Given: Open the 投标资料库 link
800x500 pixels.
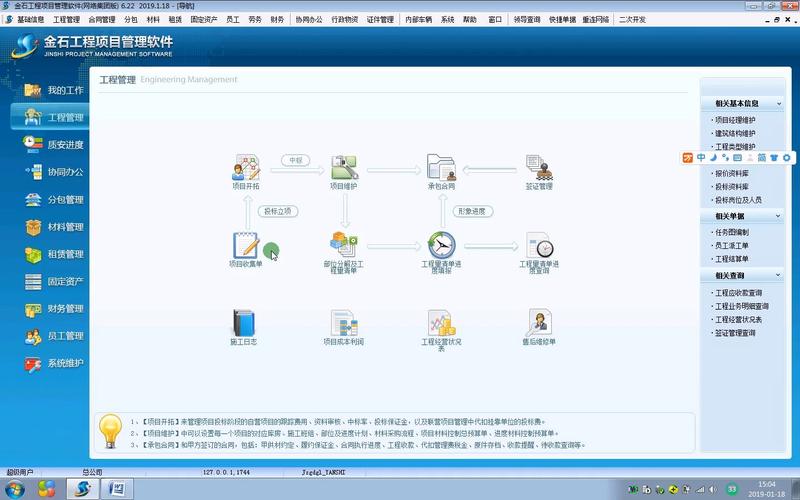Looking at the screenshot, I should (x=732, y=187).
